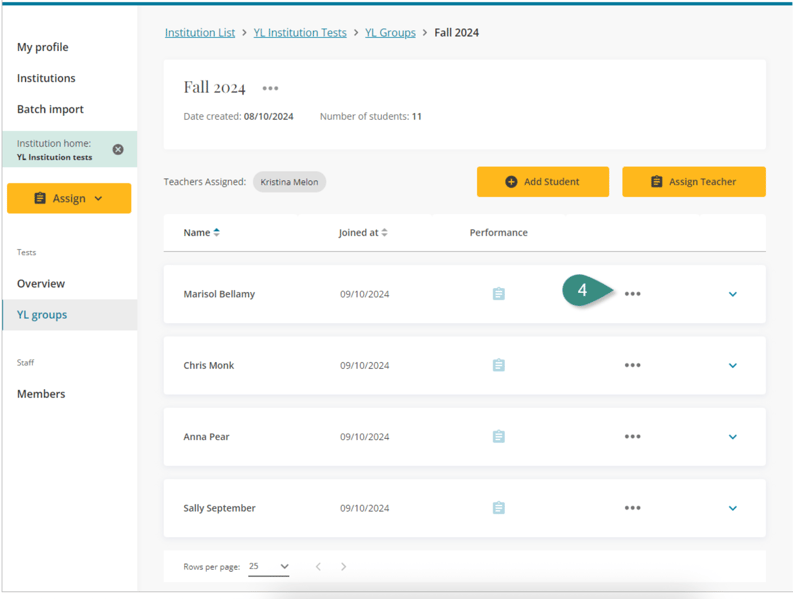Follow the Institution List breadcrumb link

200,33
